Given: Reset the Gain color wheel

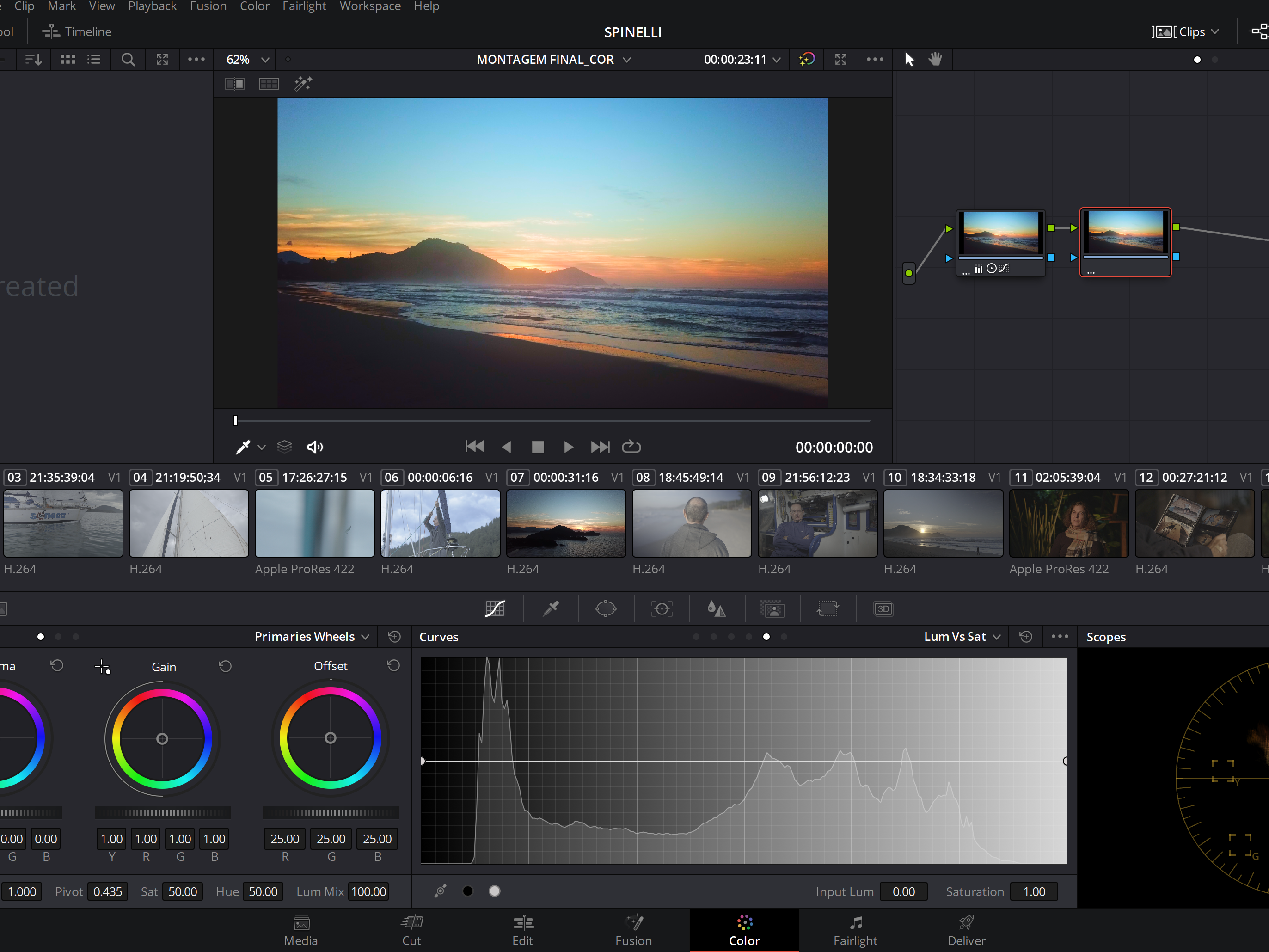Looking at the screenshot, I should click(225, 666).
